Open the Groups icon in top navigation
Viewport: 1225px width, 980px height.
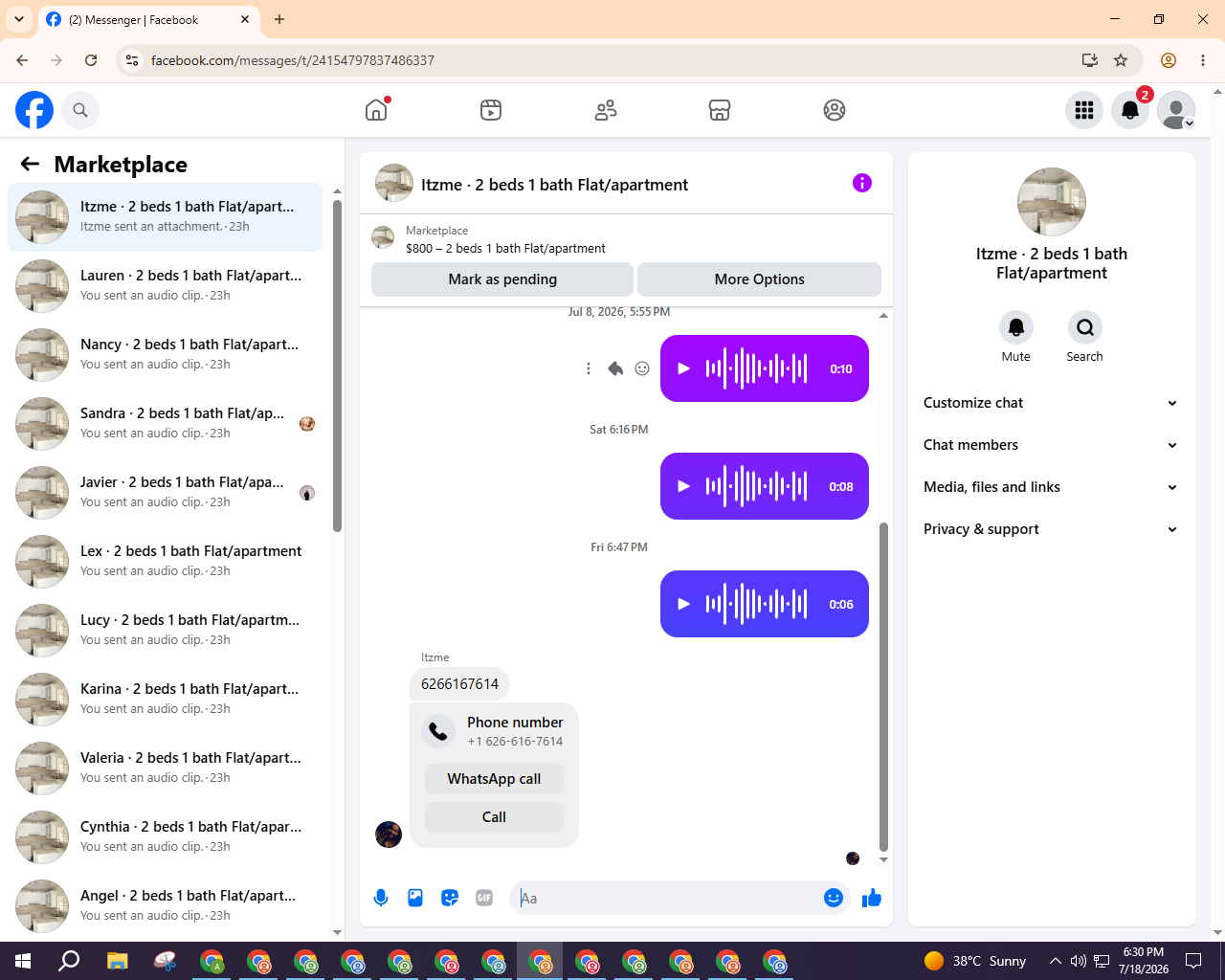coord(835,110)
